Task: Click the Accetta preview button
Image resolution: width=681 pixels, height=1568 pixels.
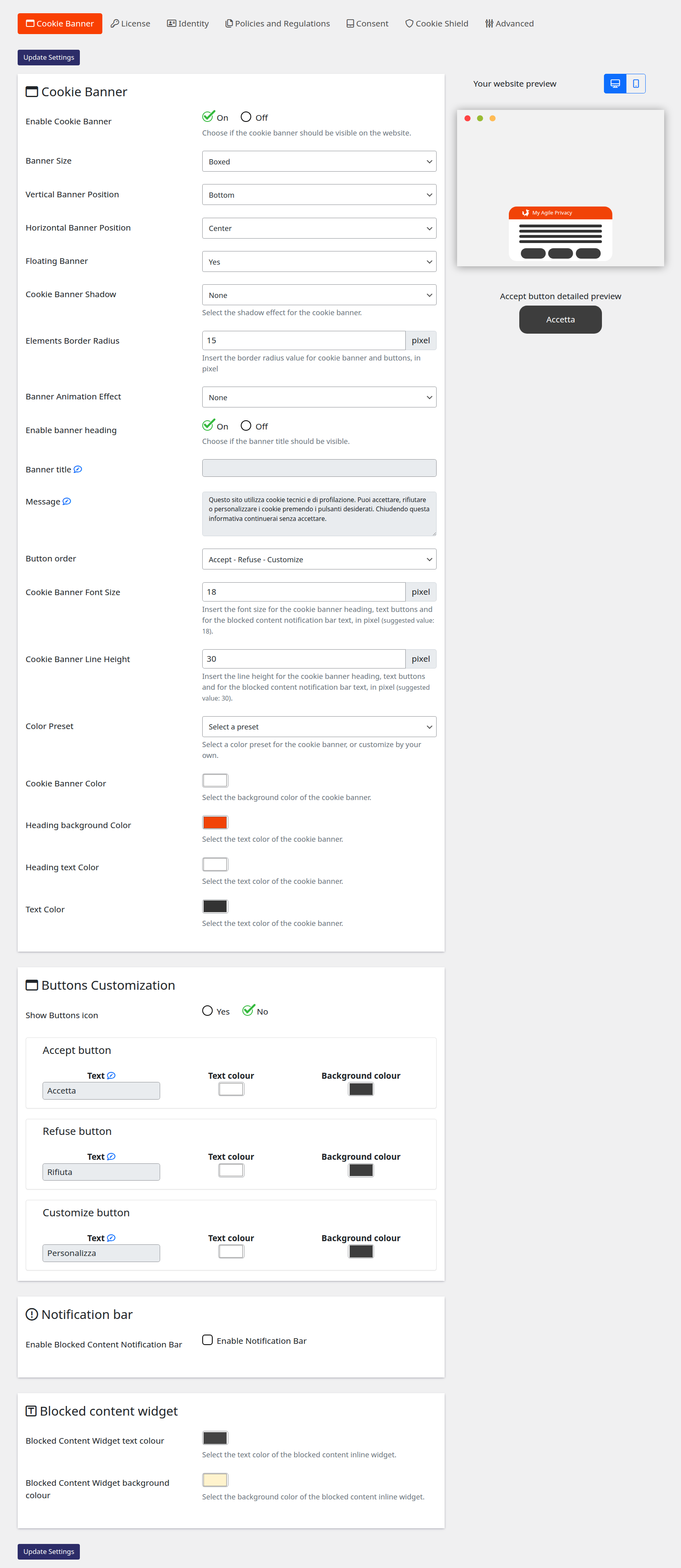Action: pos(560,320)
